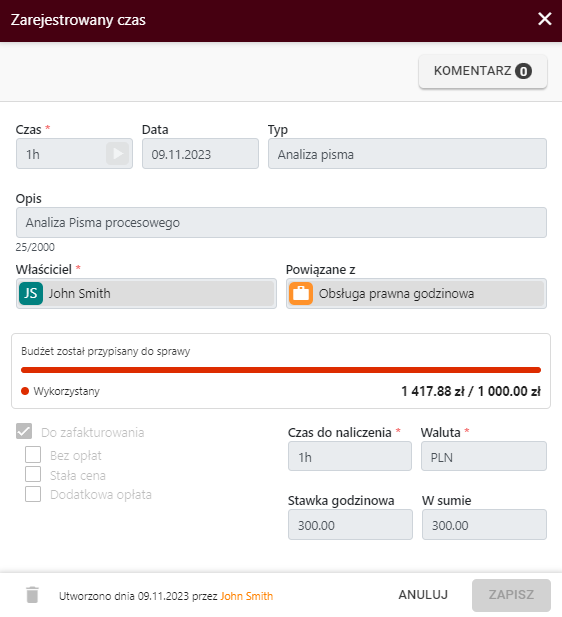Screen dimensions: 562x617
Task: Click the ZAPISZ save button
Action: point(511,595)
